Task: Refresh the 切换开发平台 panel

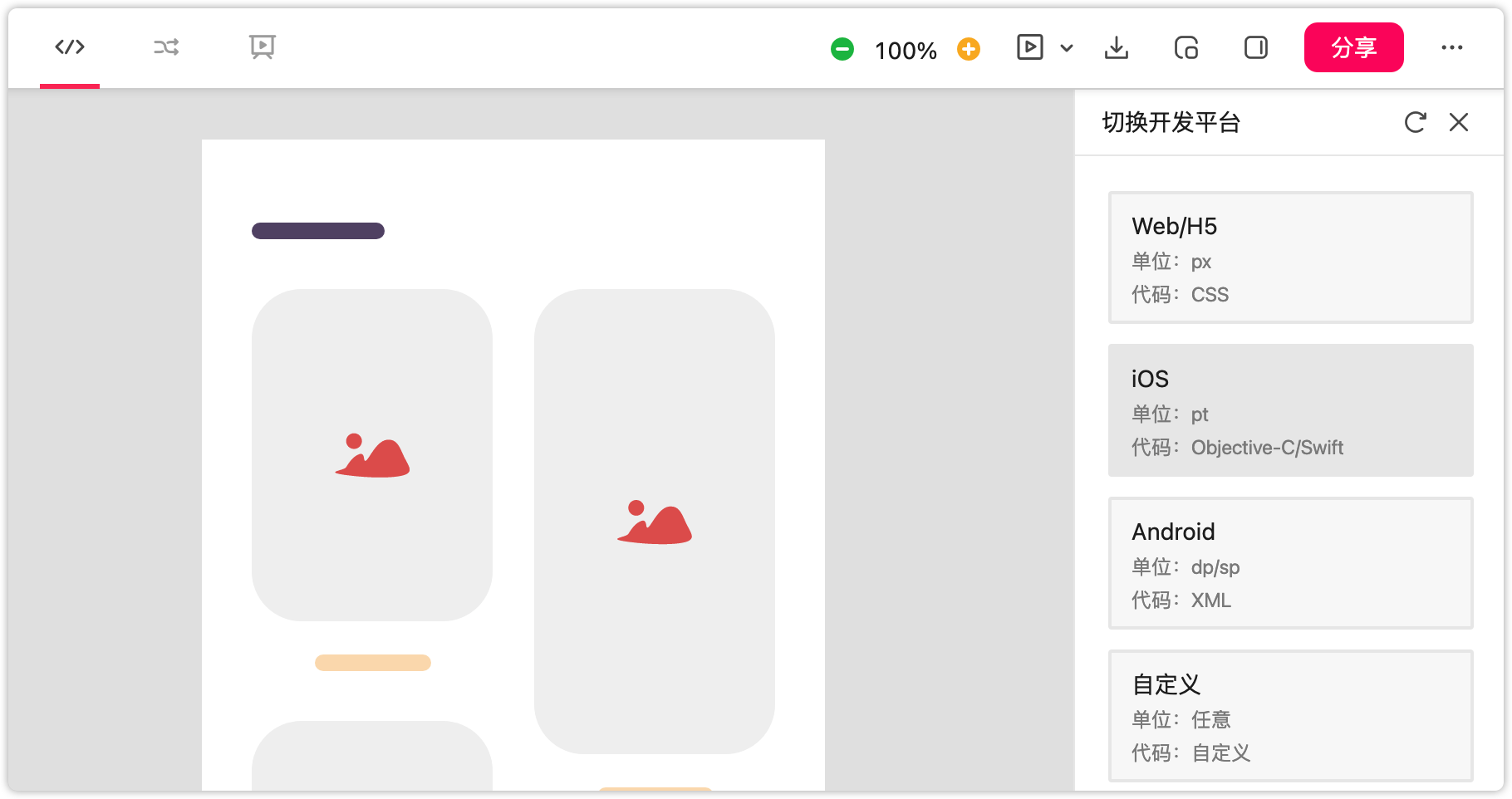Action: 1416,122
